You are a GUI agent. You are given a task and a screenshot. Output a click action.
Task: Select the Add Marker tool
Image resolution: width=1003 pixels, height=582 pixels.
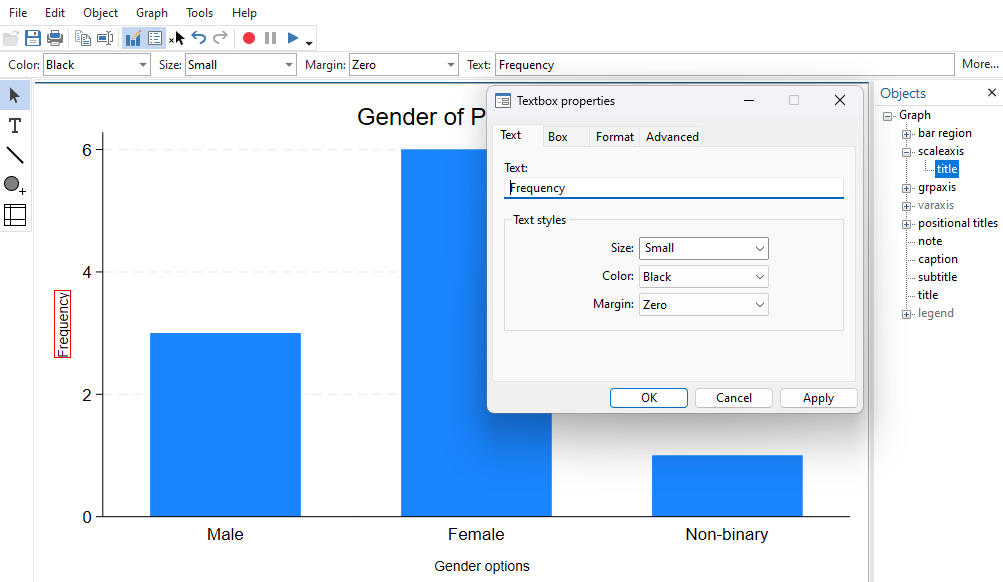click(x=15, y=185)
